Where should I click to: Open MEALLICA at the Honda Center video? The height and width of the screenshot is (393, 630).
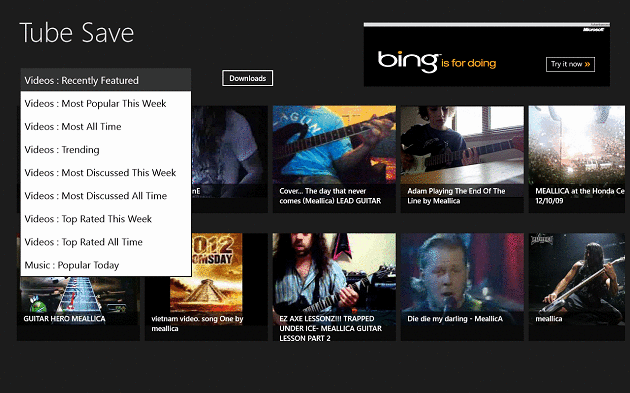[x=577, y=159]
